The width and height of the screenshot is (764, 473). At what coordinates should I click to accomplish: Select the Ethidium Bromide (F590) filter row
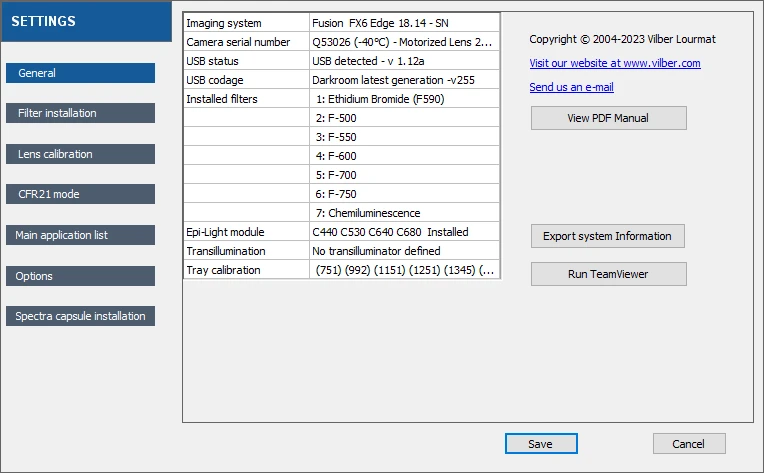[403, 99]
